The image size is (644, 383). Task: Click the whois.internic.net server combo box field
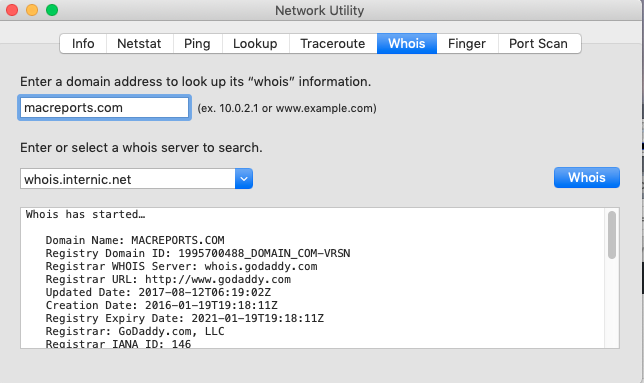pyautogui.click(x=128, y=179)
